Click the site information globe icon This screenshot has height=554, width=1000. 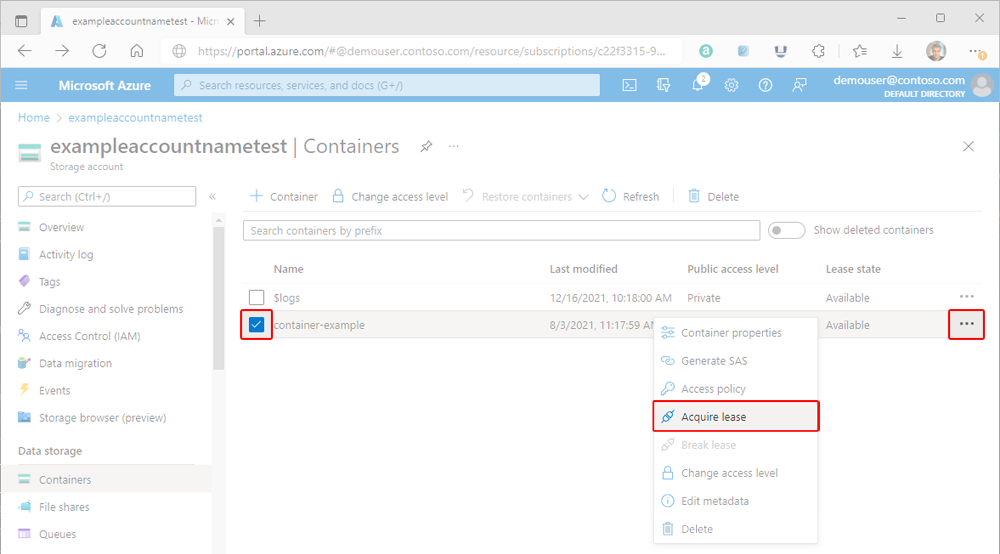(x=179, y=51)
